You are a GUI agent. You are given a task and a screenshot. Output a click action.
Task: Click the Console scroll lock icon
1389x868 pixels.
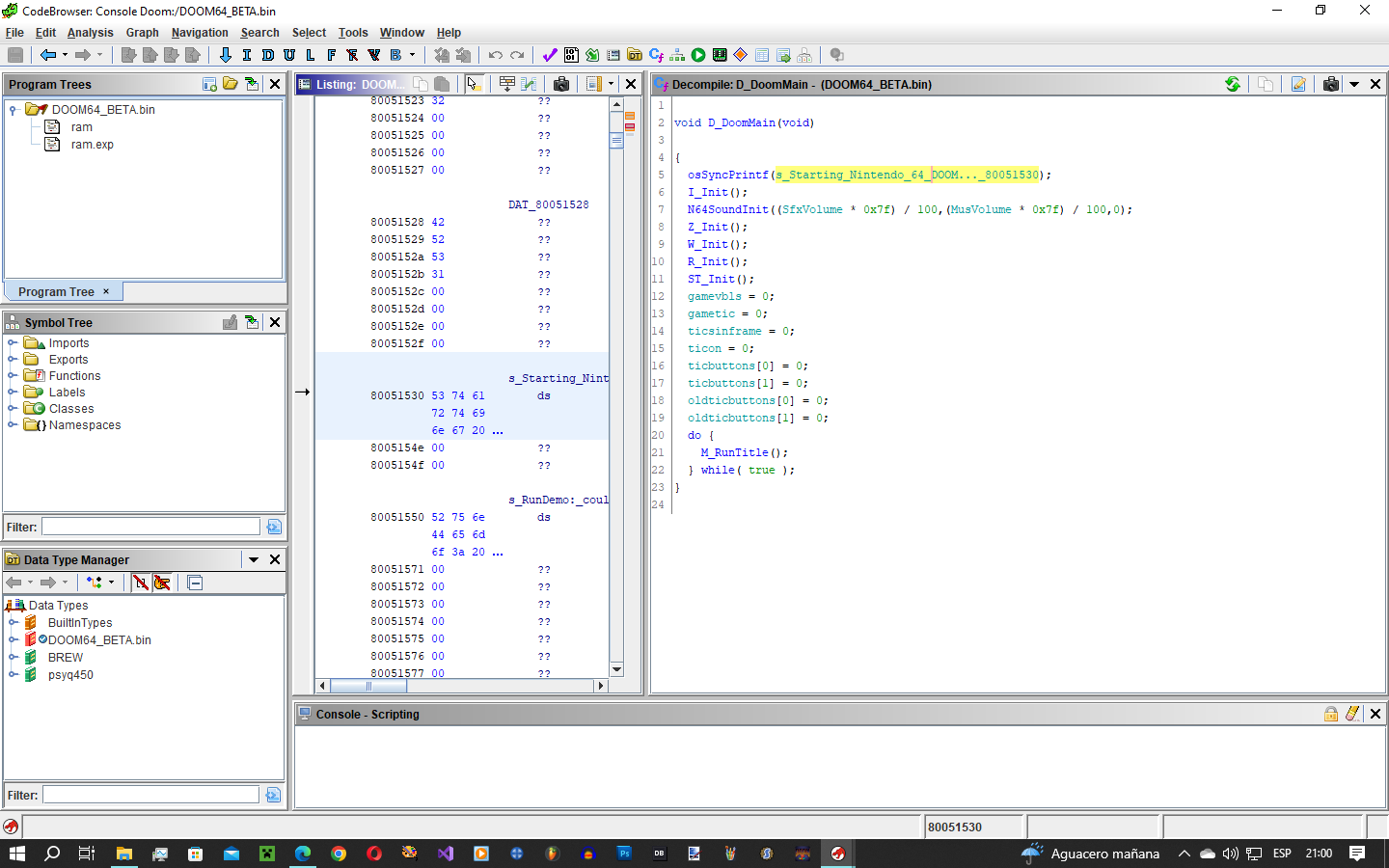pyautogui.click(x=1331, y=714)
